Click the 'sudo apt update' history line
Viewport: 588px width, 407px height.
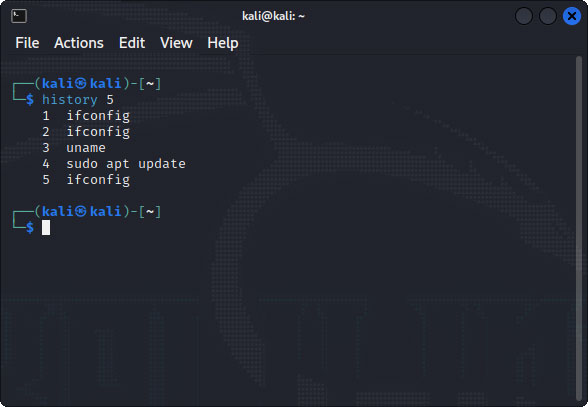(114, 164)
